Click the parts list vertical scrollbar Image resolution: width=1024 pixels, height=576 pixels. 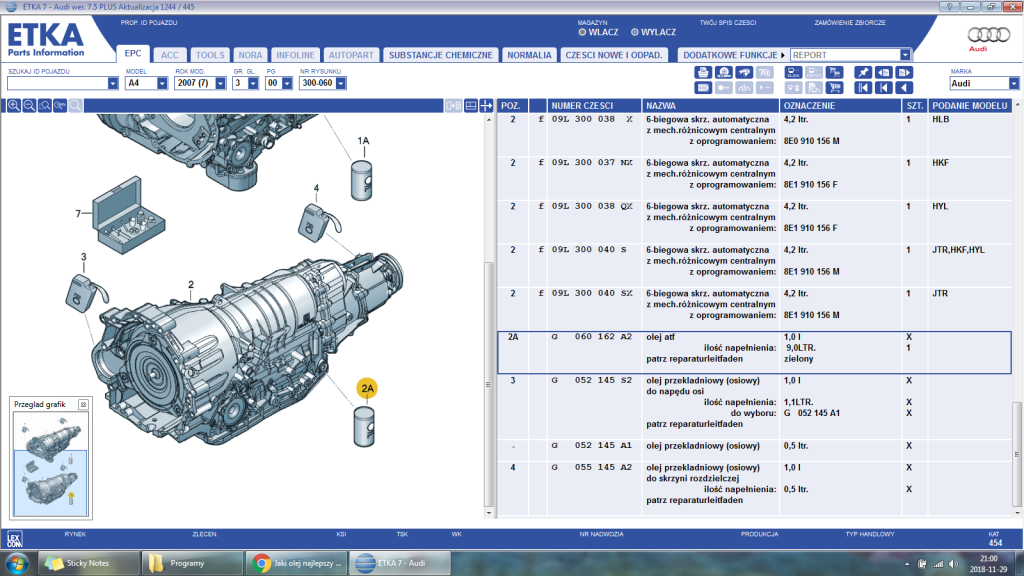[x=1017, y=454]
